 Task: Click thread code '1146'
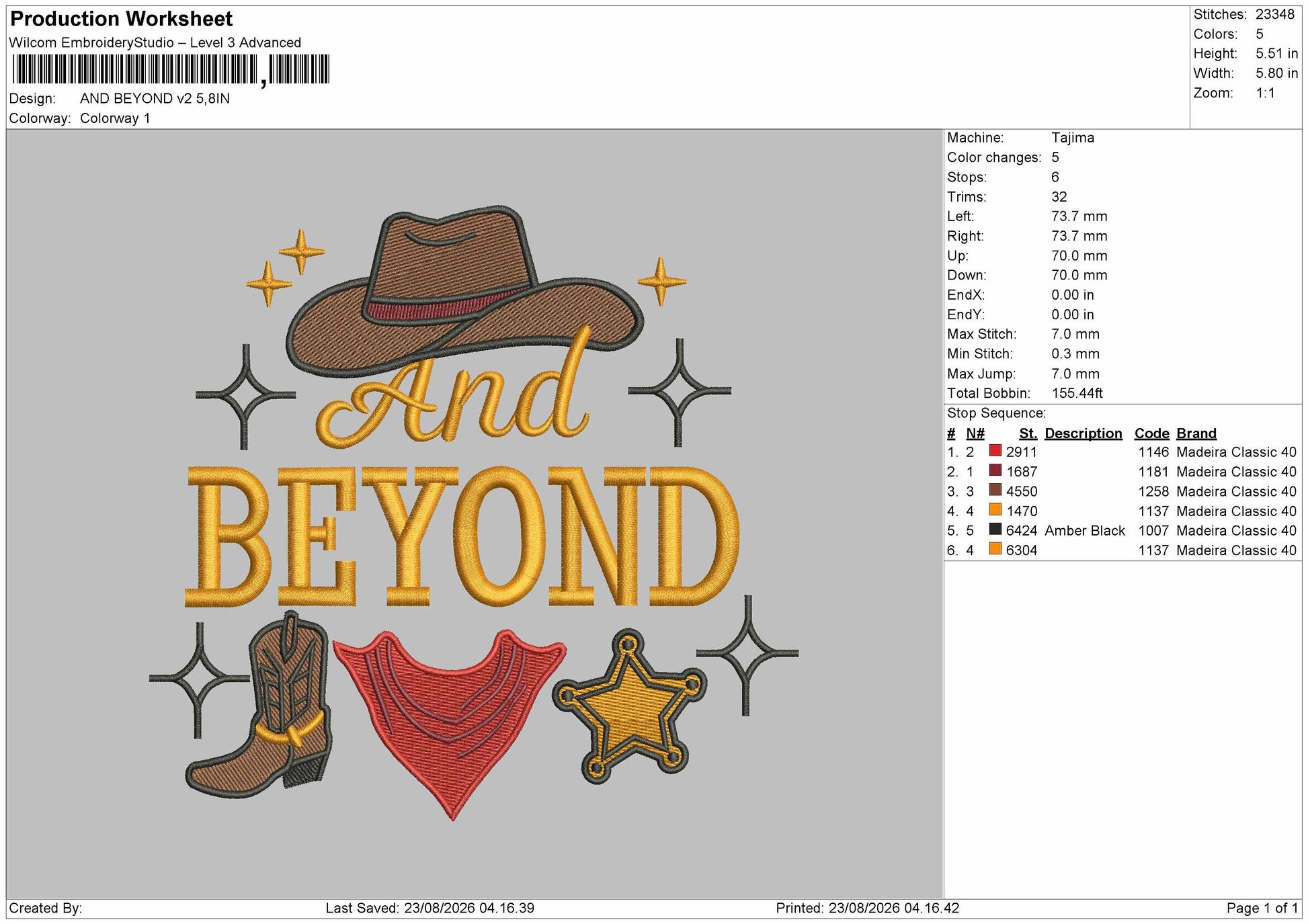pos(1153,452)
